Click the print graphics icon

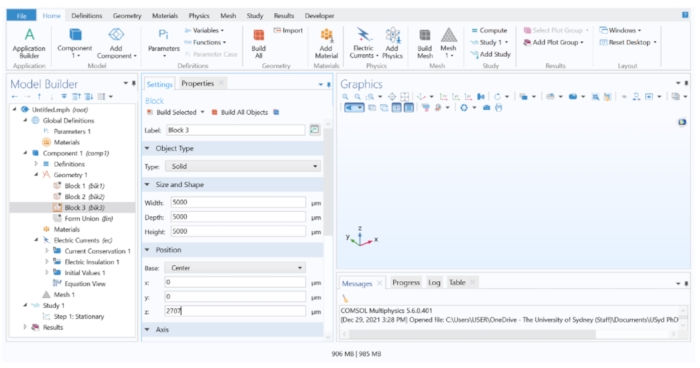[x=499, y=108]
